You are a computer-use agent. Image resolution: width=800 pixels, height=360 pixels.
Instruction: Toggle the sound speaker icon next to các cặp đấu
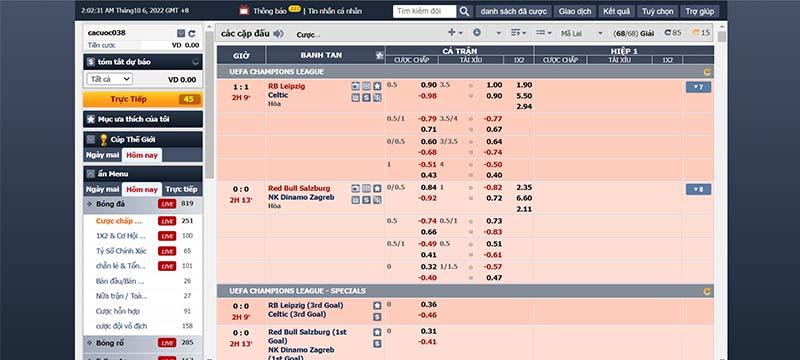click(x=278, y=34)
